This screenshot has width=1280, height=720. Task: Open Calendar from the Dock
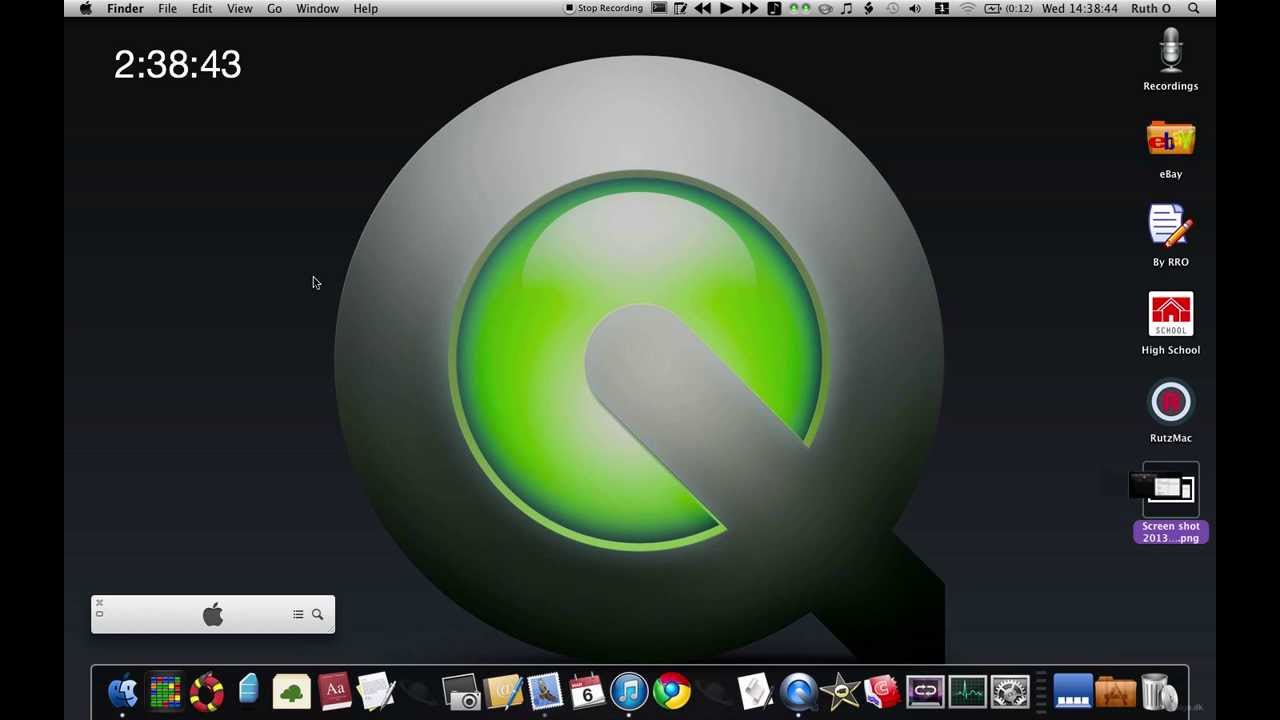tap(588, 692)
